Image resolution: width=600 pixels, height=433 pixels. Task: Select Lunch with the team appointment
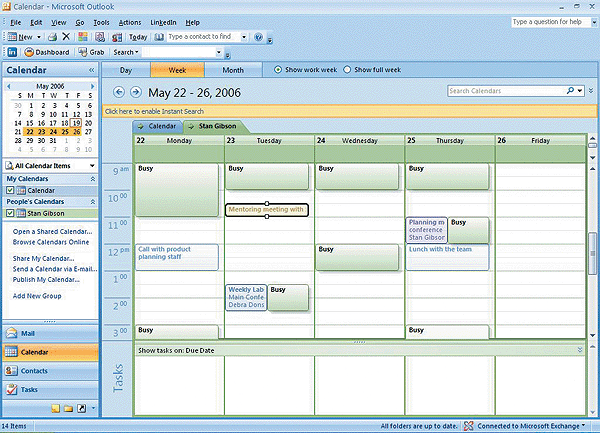point(447,257)
